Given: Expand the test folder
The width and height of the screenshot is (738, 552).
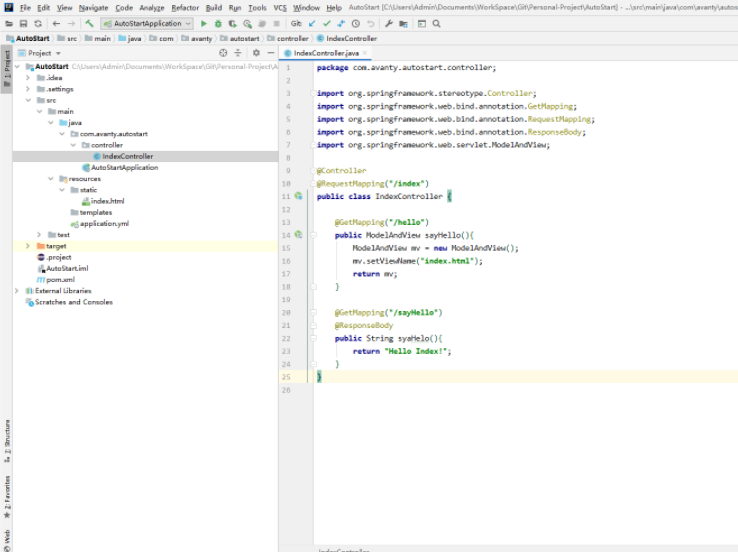Looking at the screenshot, I should pyautogui.click(x=39, y=235).
